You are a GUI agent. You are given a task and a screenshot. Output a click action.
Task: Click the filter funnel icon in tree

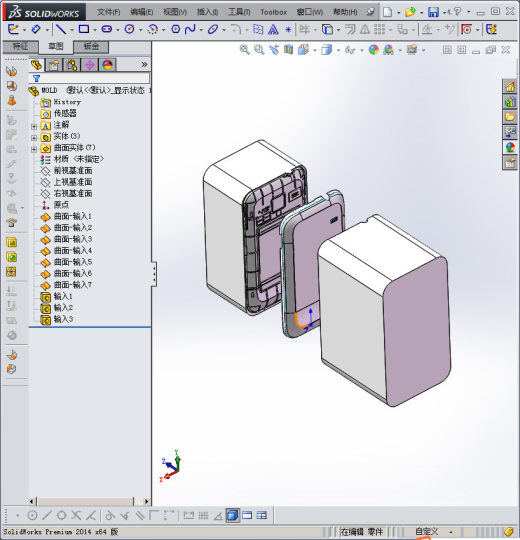36,78
